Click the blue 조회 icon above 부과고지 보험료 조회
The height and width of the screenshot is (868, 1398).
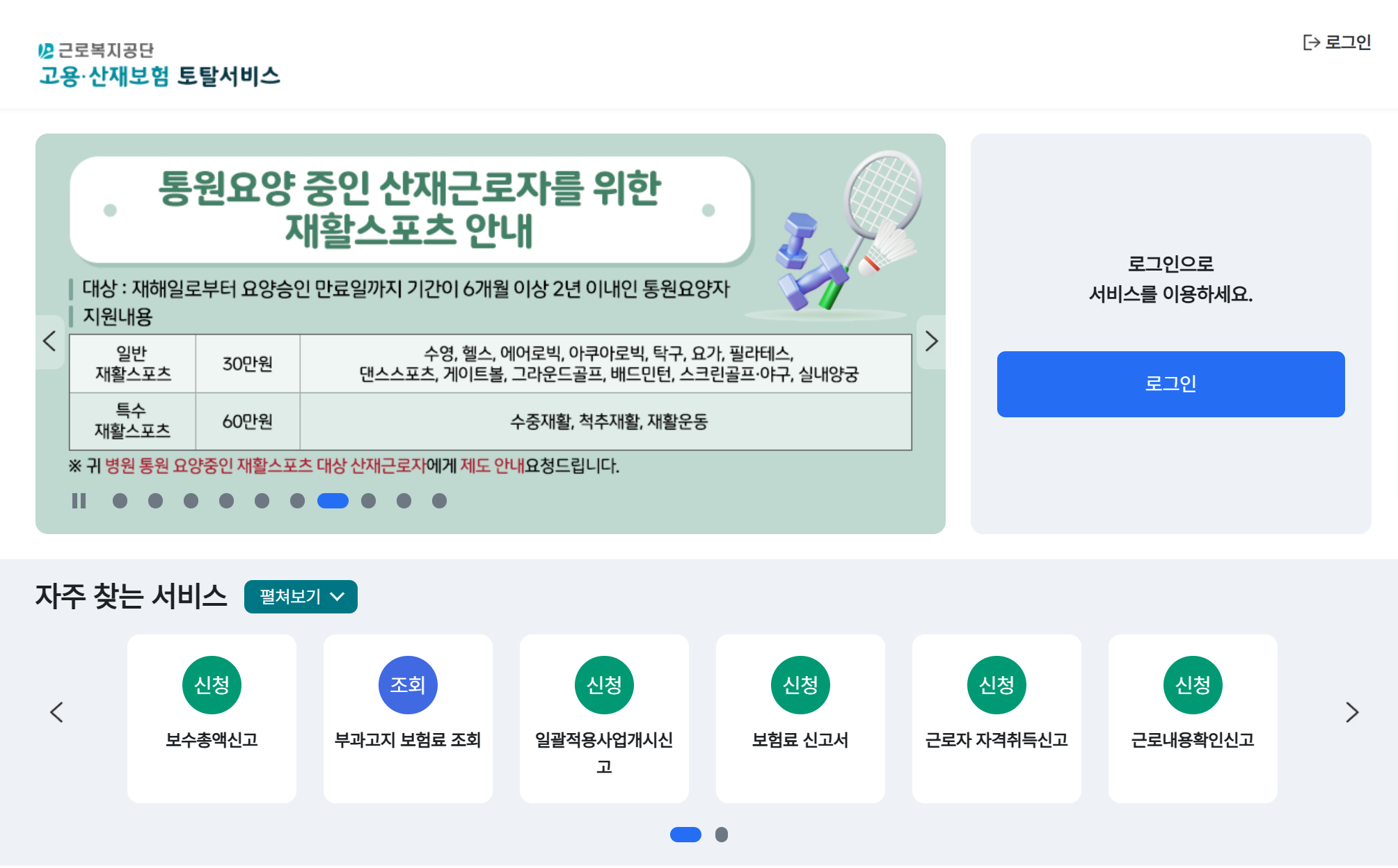[x=408, y=684]
